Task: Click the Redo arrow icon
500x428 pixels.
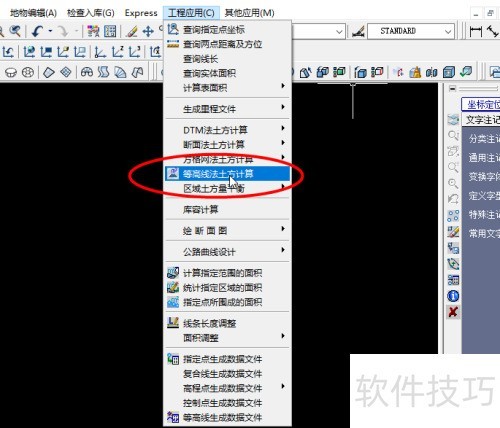Action: (x=63, y=31)
